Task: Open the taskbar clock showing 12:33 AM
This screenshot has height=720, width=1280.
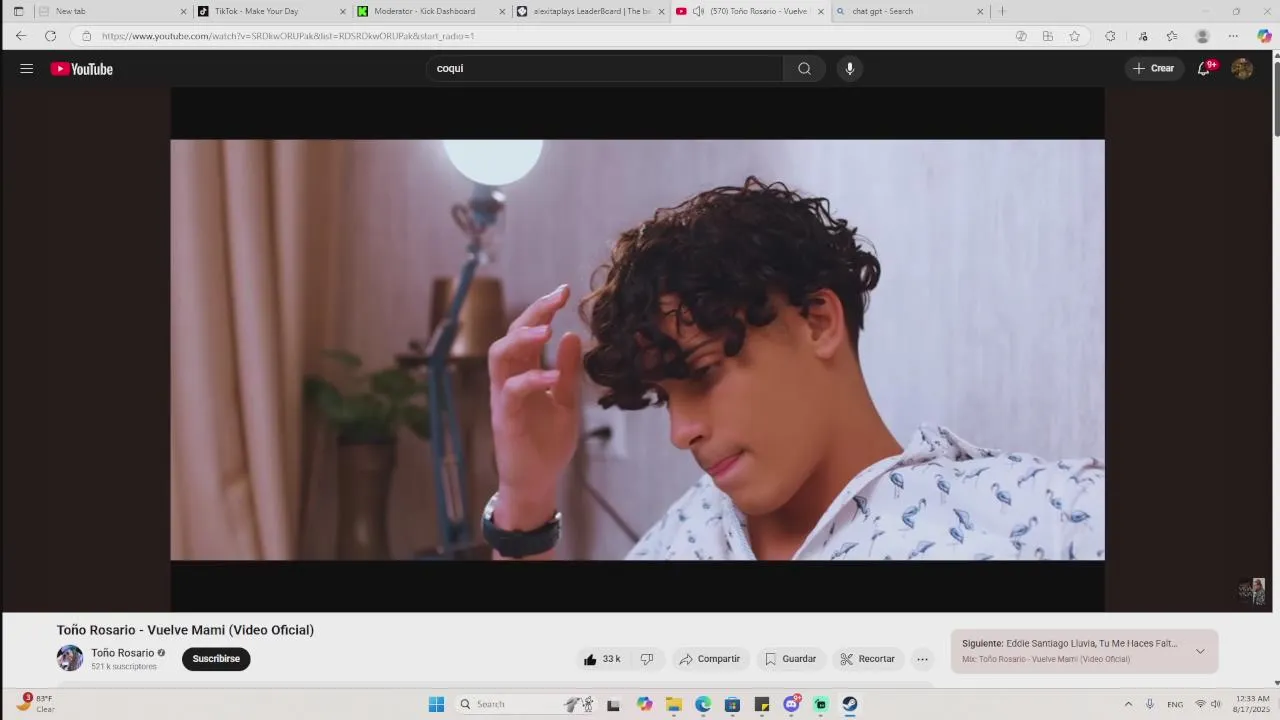Action: [x=1252, y=704]
